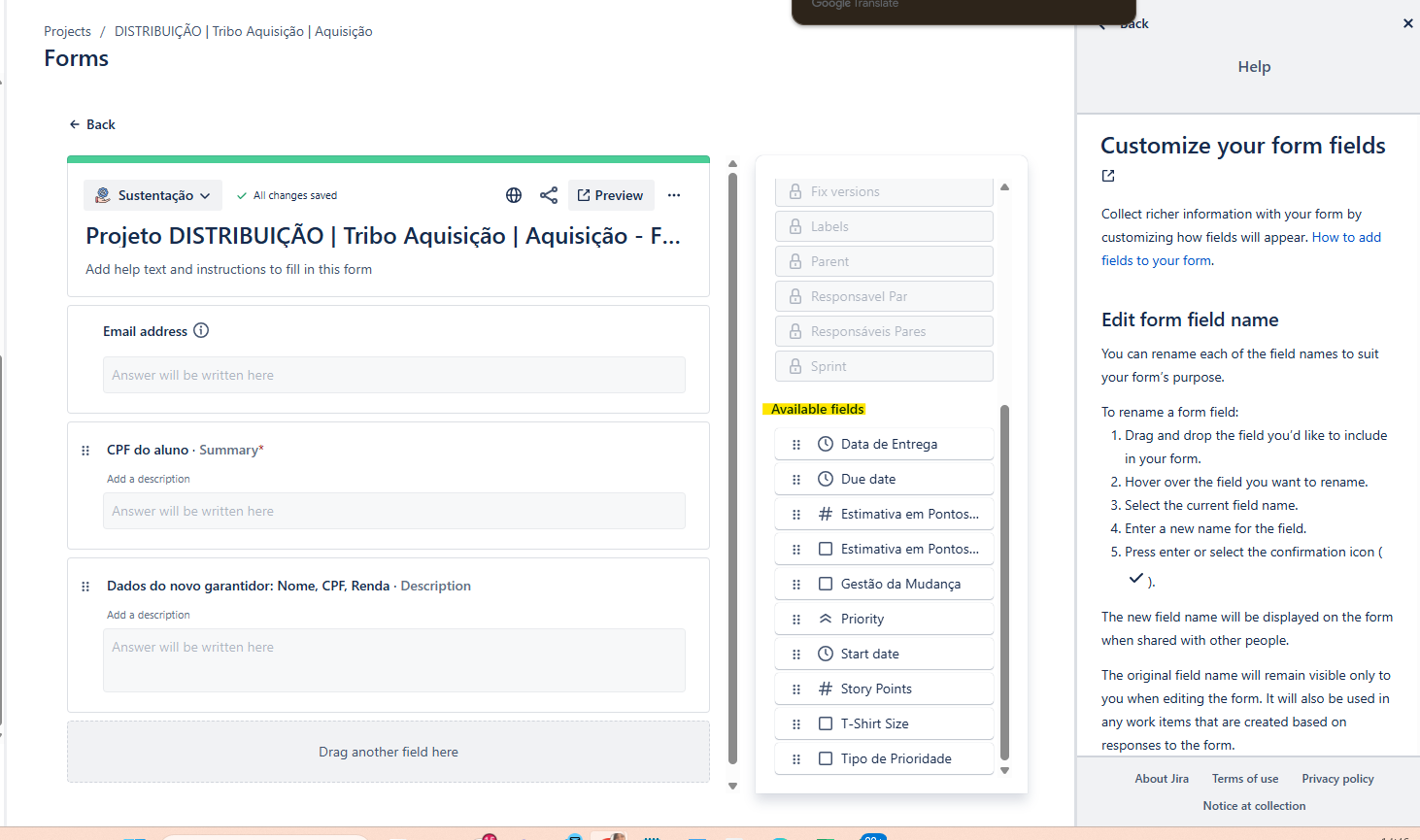Click the clock icon of Data de Entrega
Image resolution: width=1420 pixels, height=840 pixels.
click(x=826, y=444)
